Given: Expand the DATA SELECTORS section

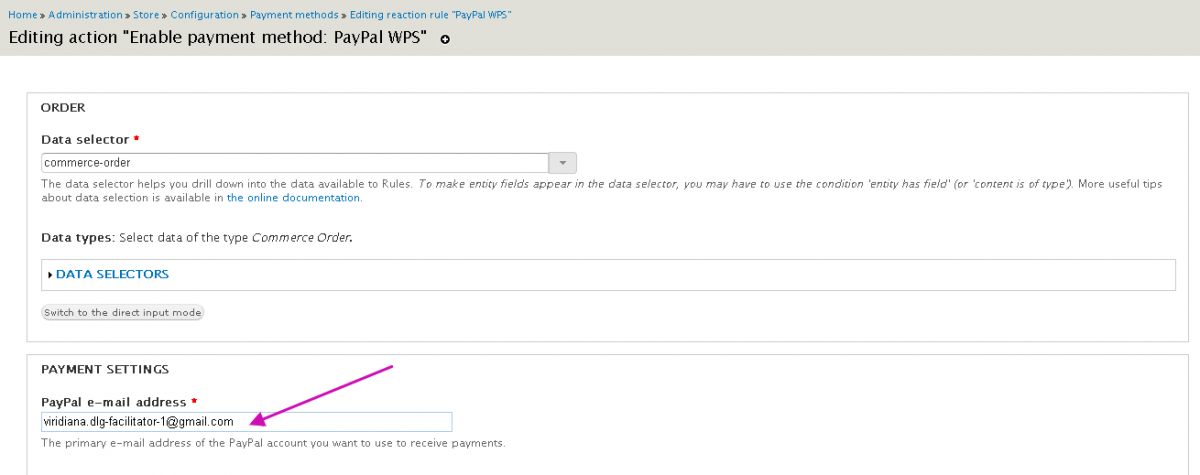Looking at the screenshot, I should (112, 274).
